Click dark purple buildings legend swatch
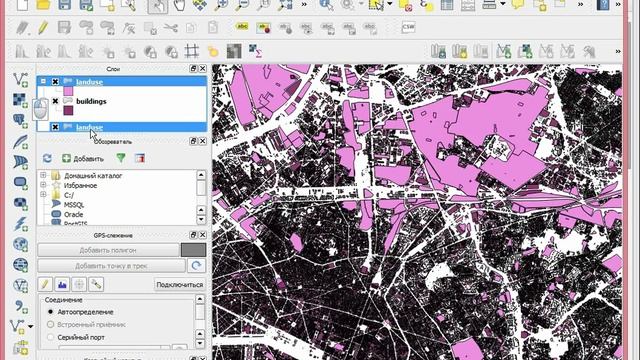 [x=68, y=110]
